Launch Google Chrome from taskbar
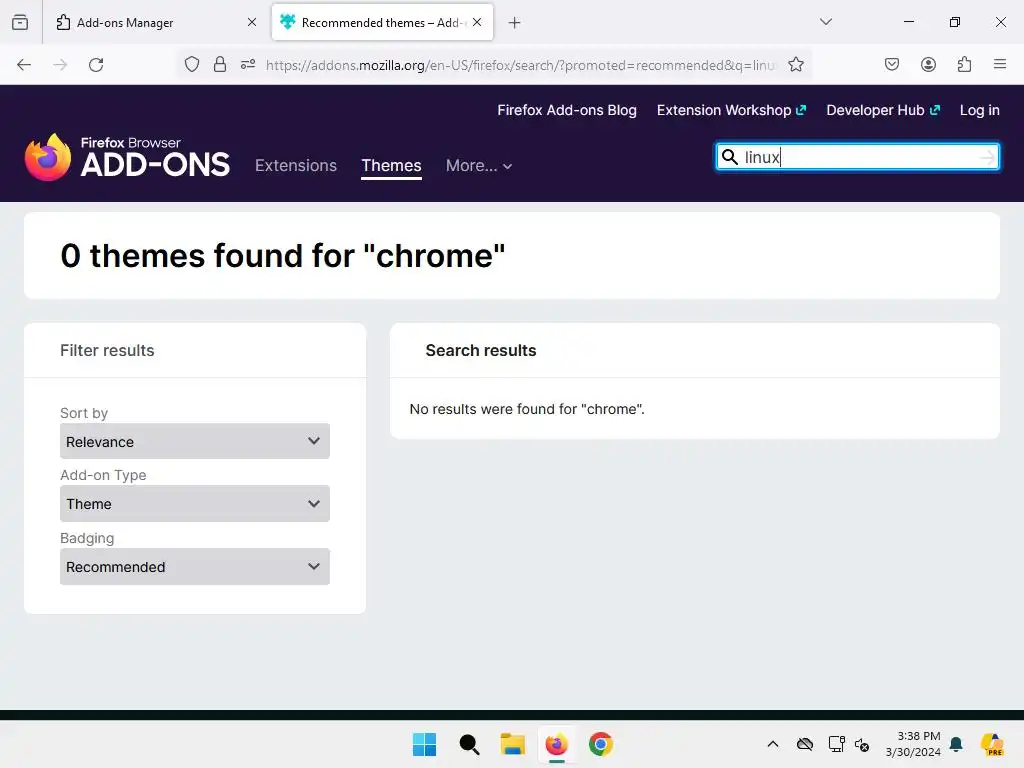Viewport: 1024px width, 768px height. [601, 744]
